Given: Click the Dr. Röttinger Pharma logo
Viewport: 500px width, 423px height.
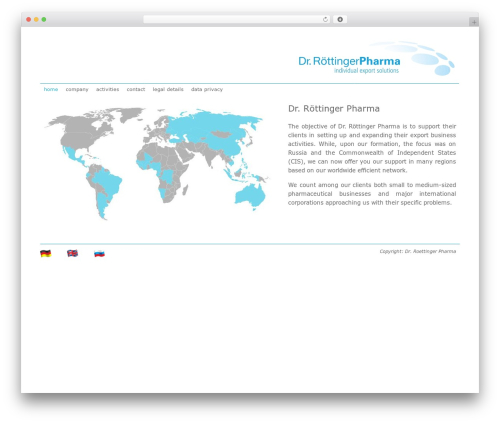Looking at the screenshot, I should (x=376, y=59).
